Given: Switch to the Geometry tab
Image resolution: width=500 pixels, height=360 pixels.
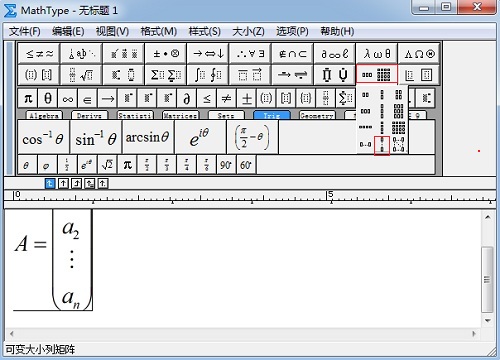Looking at the screenshot, I should pyautogui.click(x=317, y=115).
